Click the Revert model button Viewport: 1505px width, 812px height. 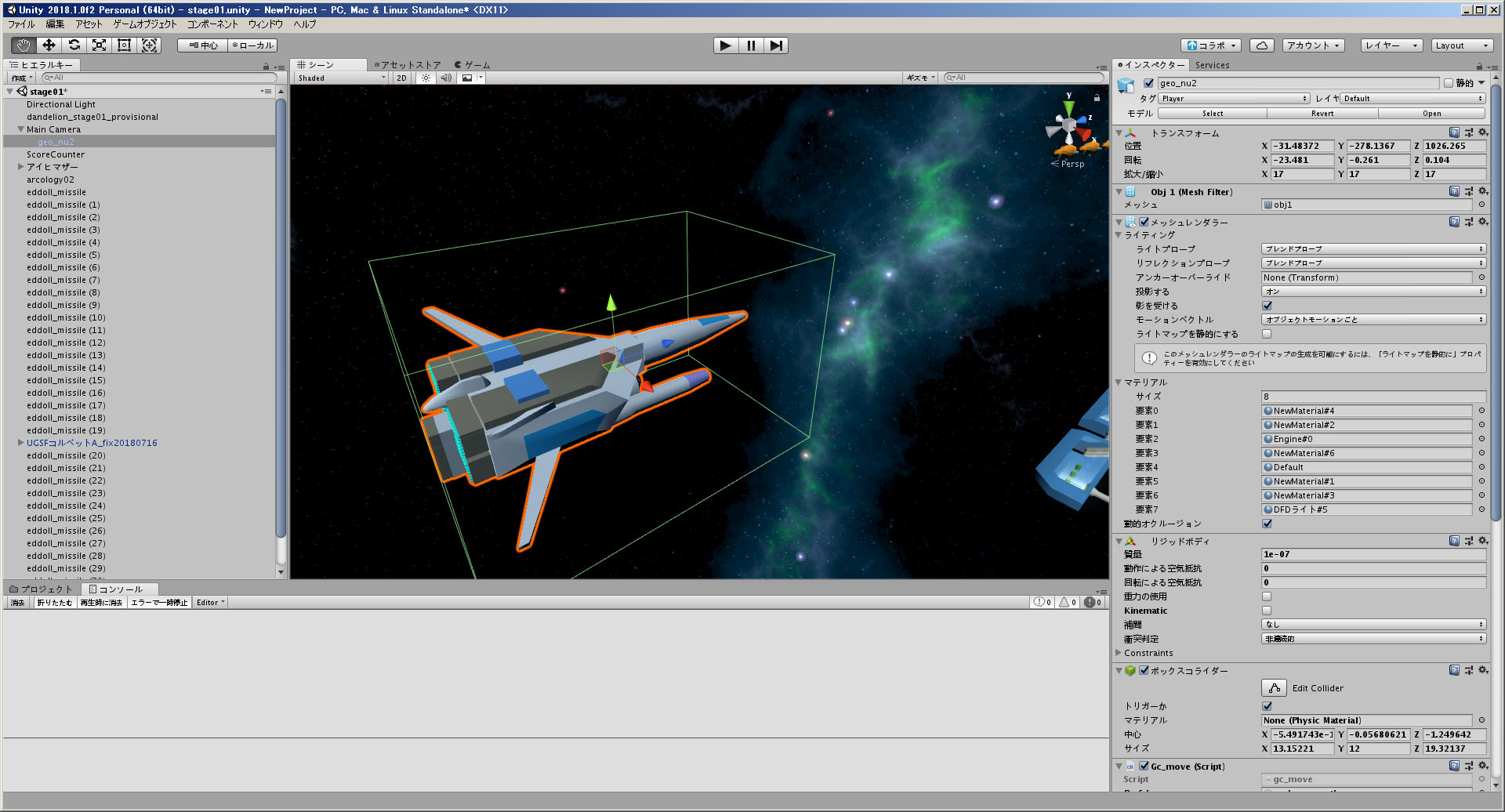point(1322,114)
